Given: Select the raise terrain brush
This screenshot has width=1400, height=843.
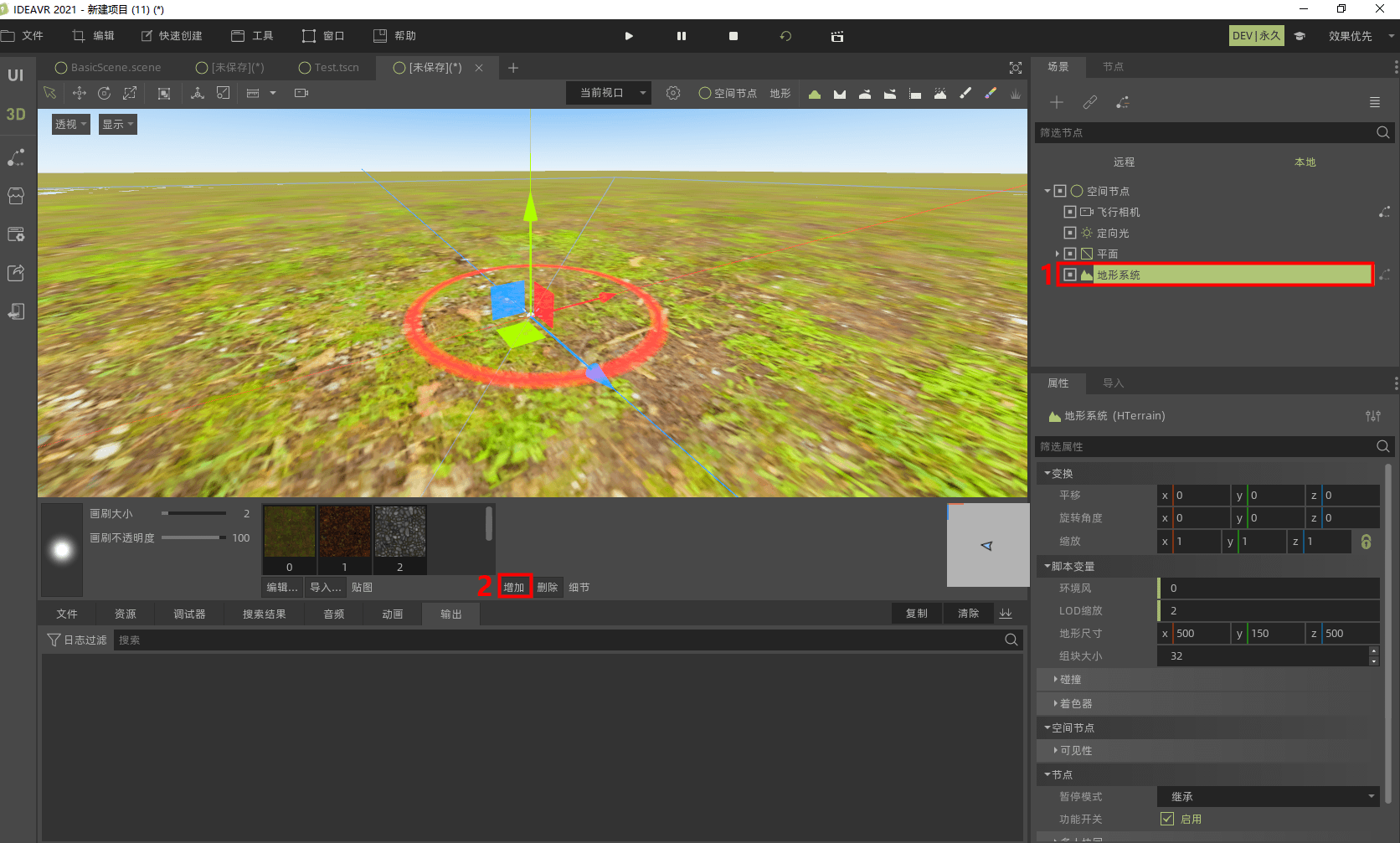Looking at the screenshot, I should click(x=814, y=94).
